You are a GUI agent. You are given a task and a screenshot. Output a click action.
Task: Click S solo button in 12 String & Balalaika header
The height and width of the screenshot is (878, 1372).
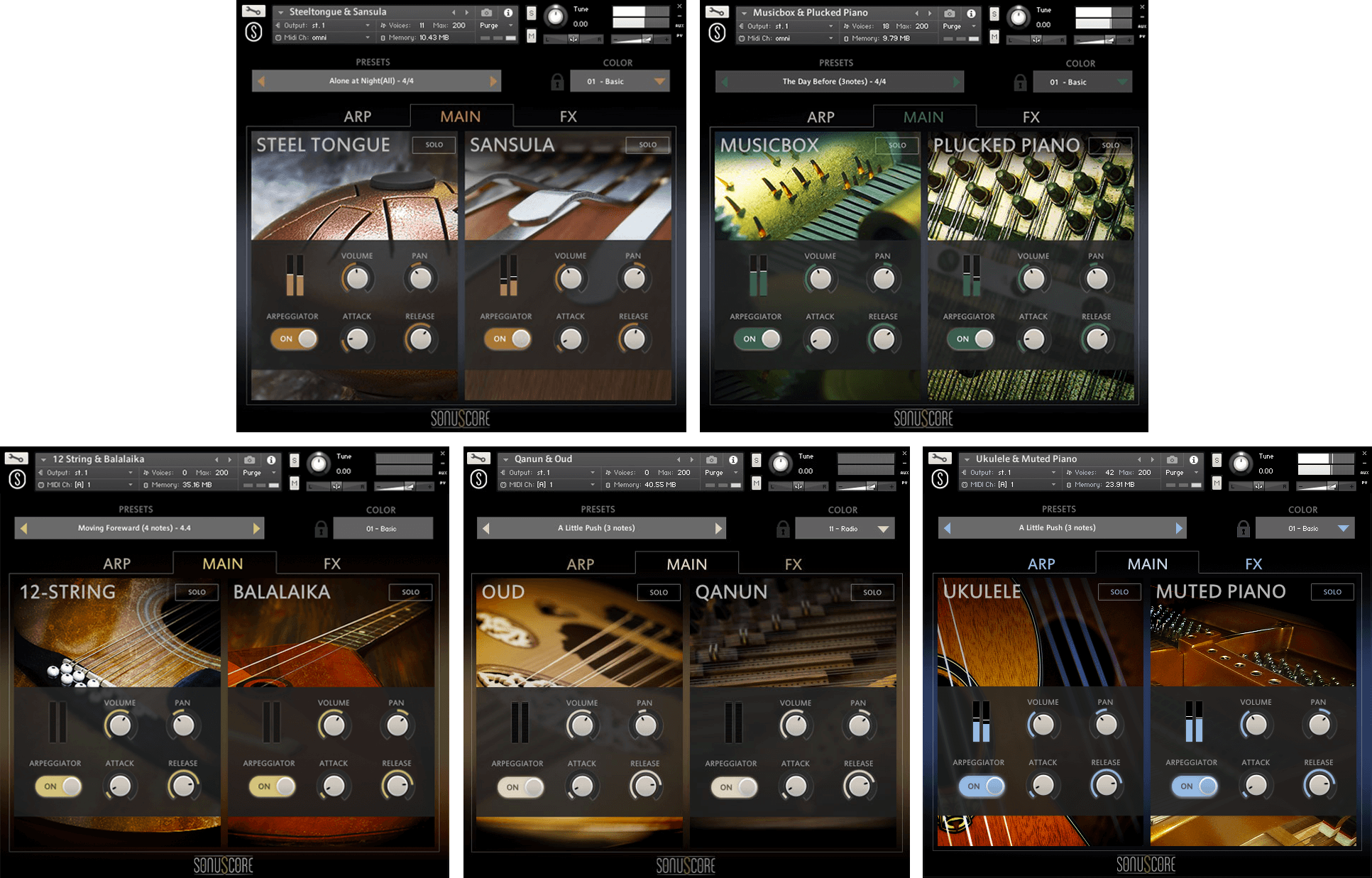point(294,460)
